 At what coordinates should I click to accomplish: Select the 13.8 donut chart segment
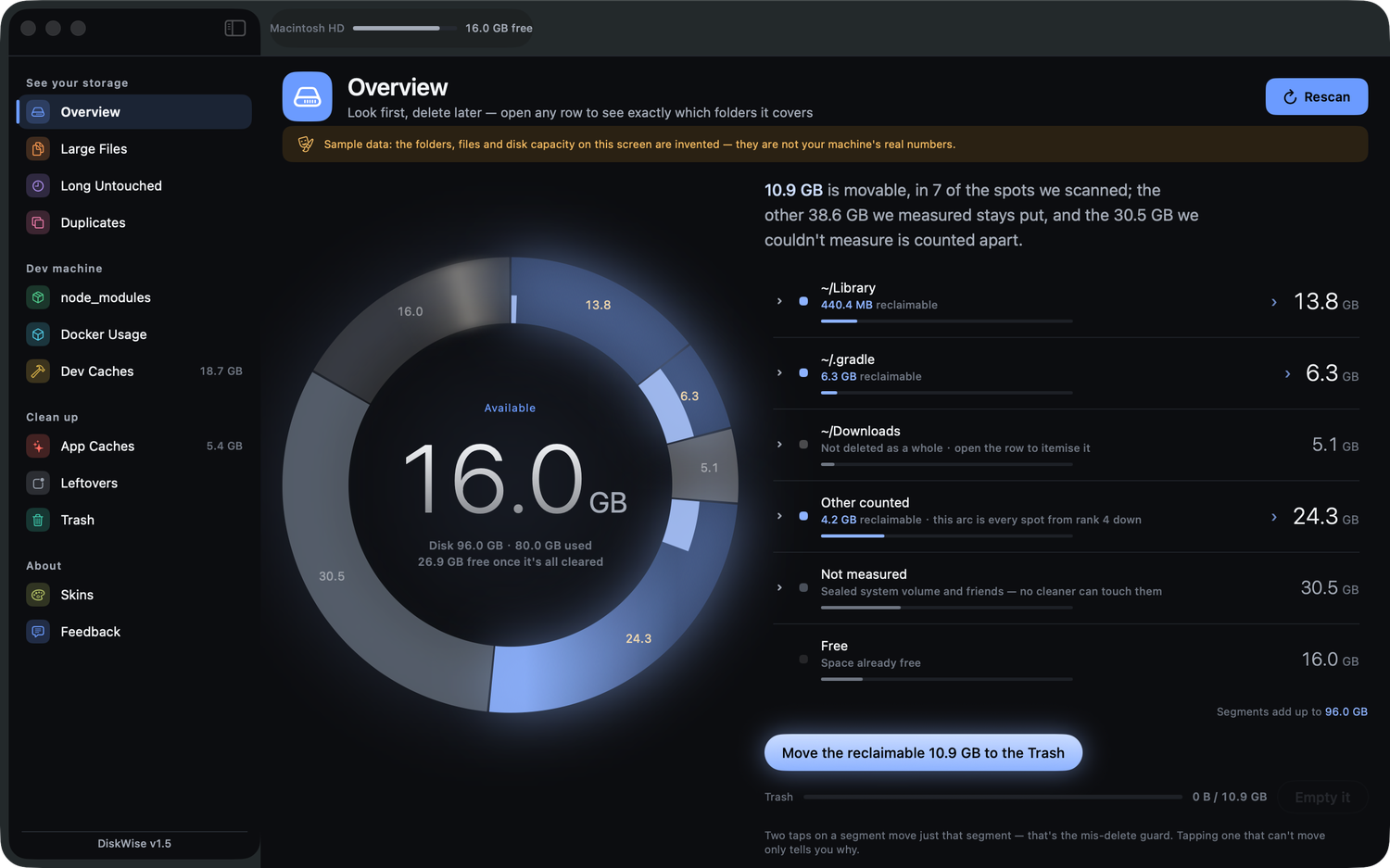(x=598, y=305)
